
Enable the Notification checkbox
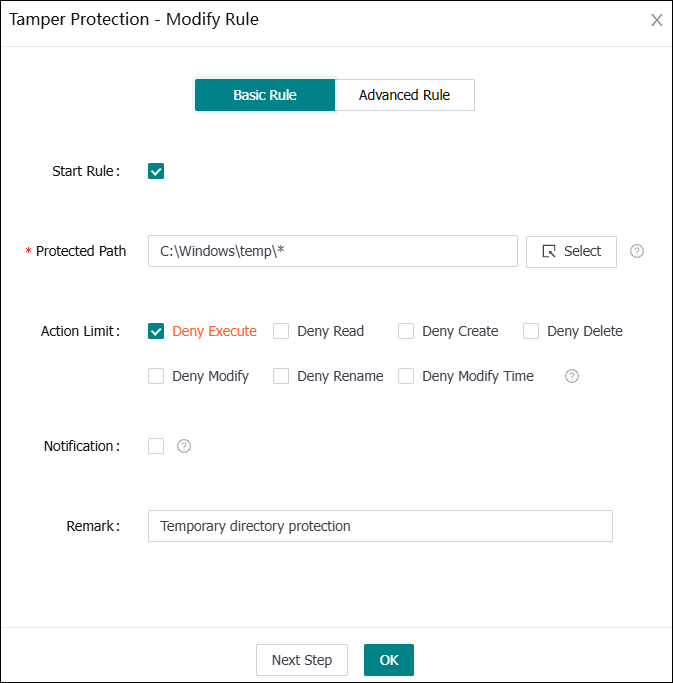[x=156, y=446]
